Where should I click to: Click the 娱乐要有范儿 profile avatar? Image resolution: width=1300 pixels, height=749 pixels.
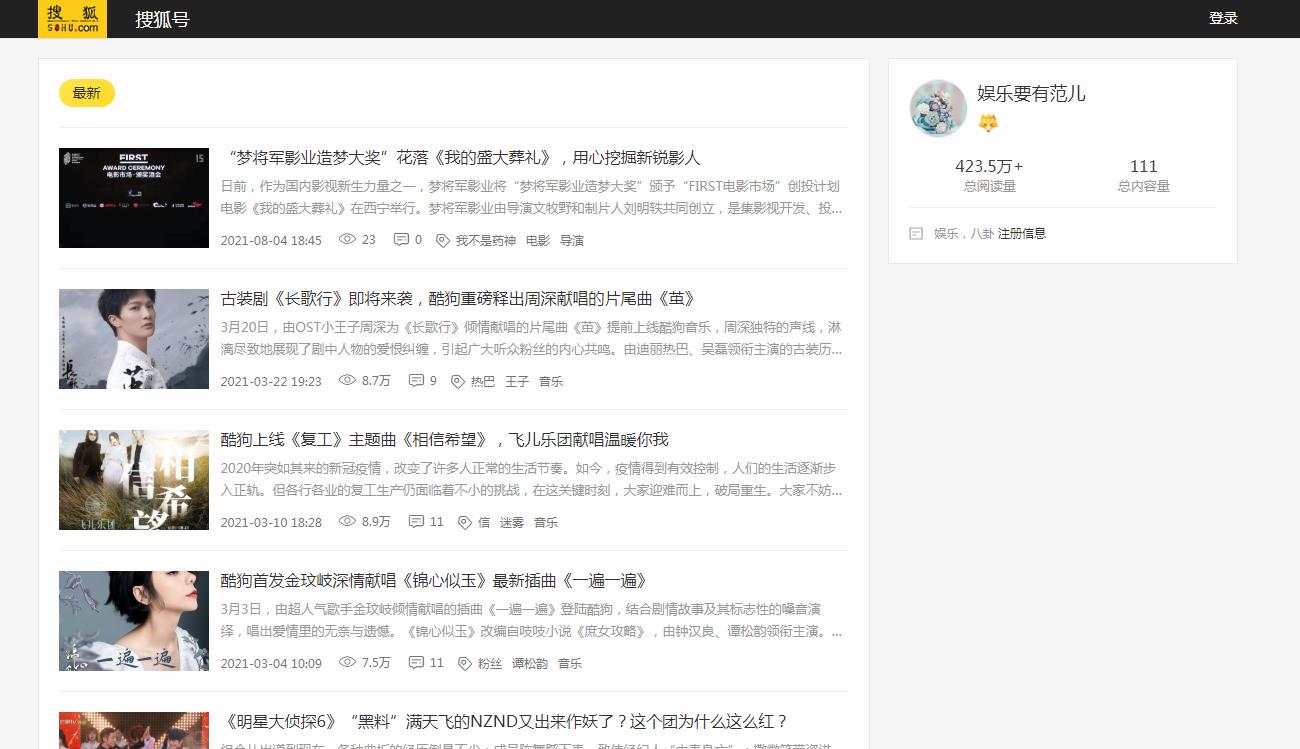pyautogui.click(x=938, y=108)
